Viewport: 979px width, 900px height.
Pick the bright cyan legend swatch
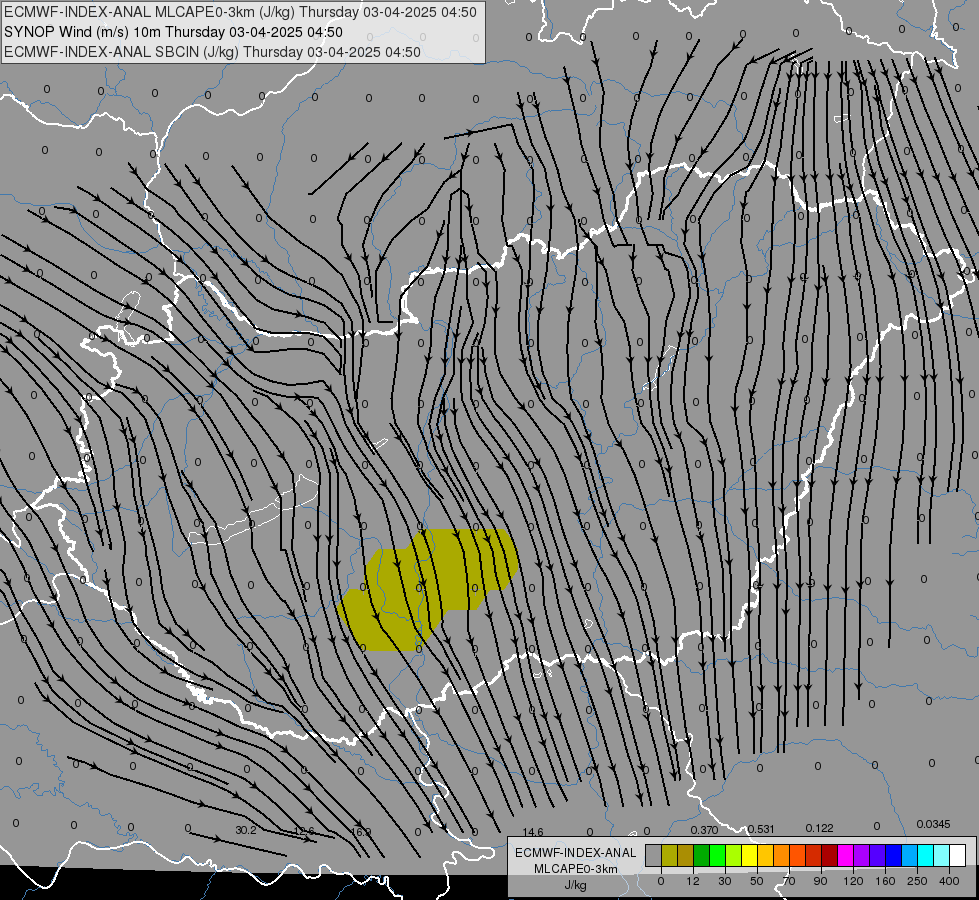[x=925, y=855]
